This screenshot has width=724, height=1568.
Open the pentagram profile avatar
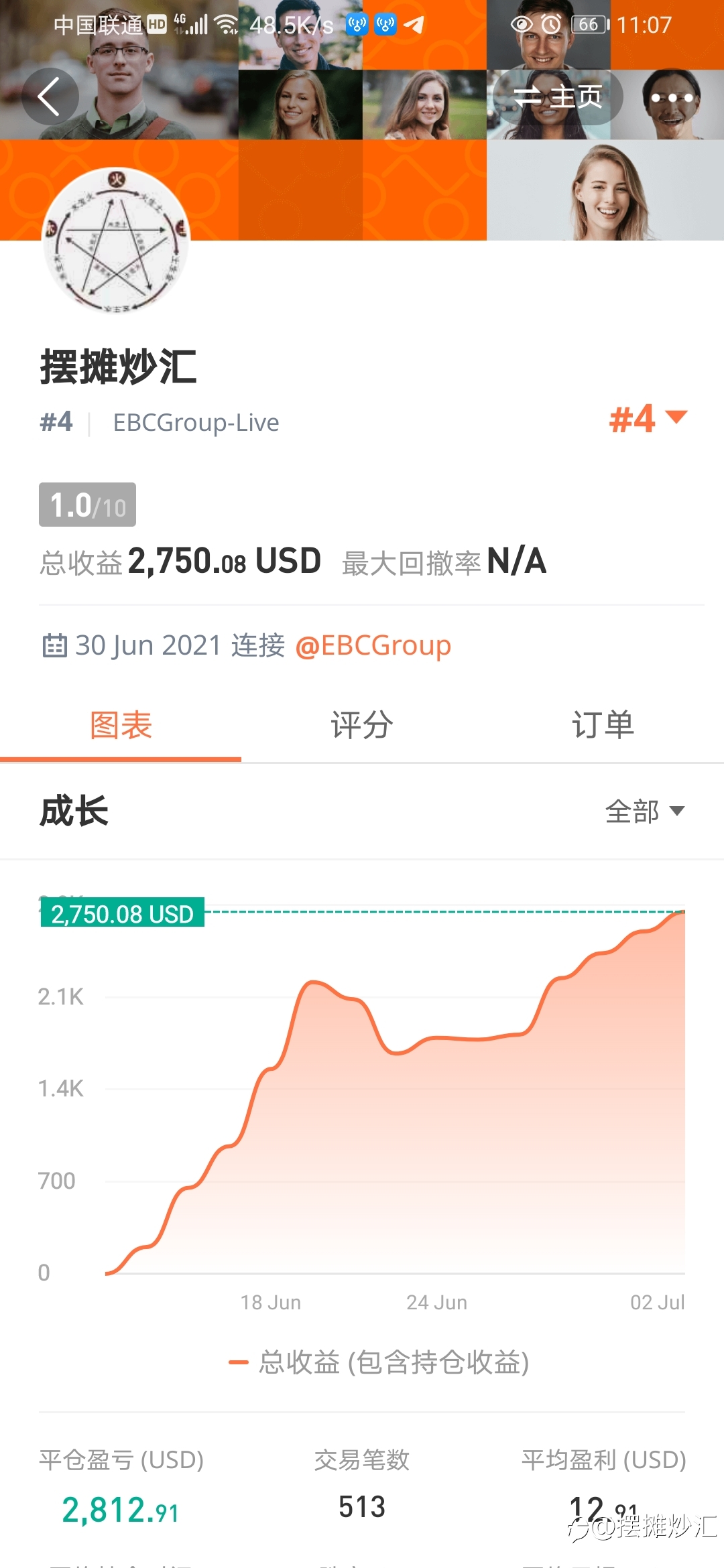(117, 241)
